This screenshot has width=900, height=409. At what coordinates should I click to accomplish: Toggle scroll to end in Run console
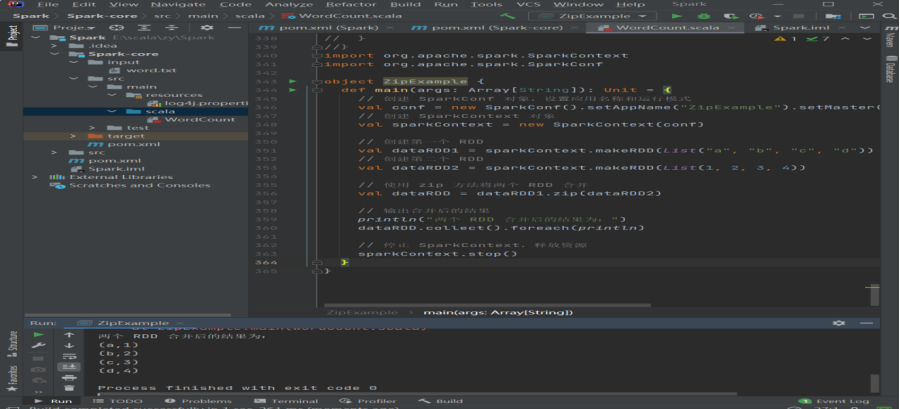[69, 367]
